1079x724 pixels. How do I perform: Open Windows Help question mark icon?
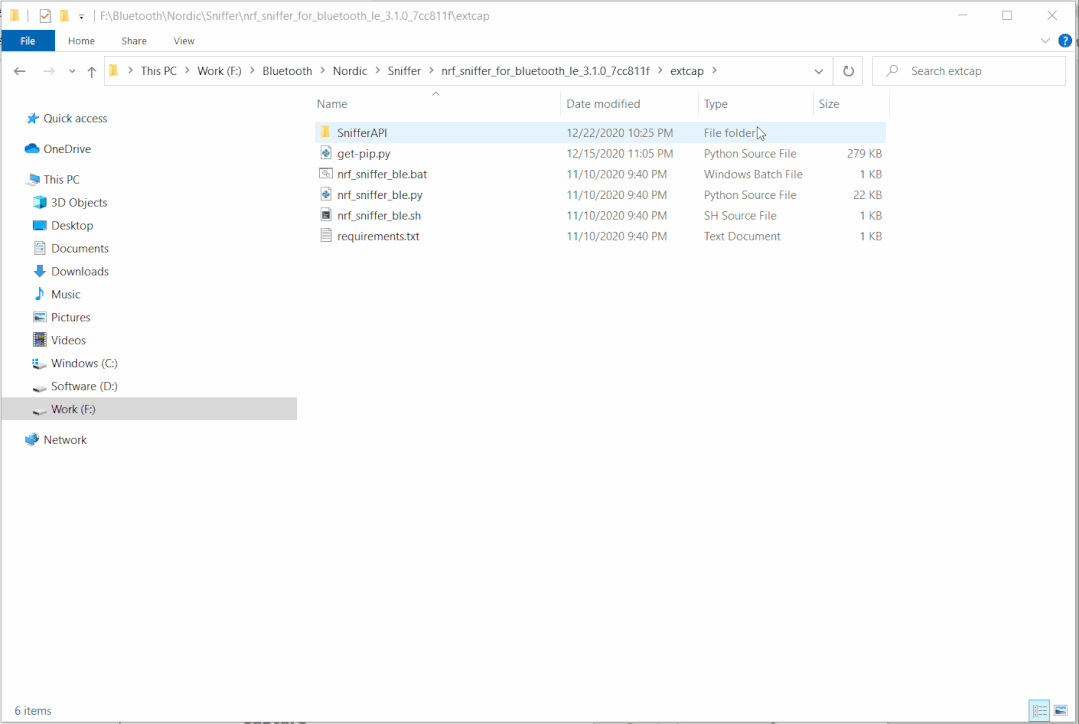coord(1065,41)
